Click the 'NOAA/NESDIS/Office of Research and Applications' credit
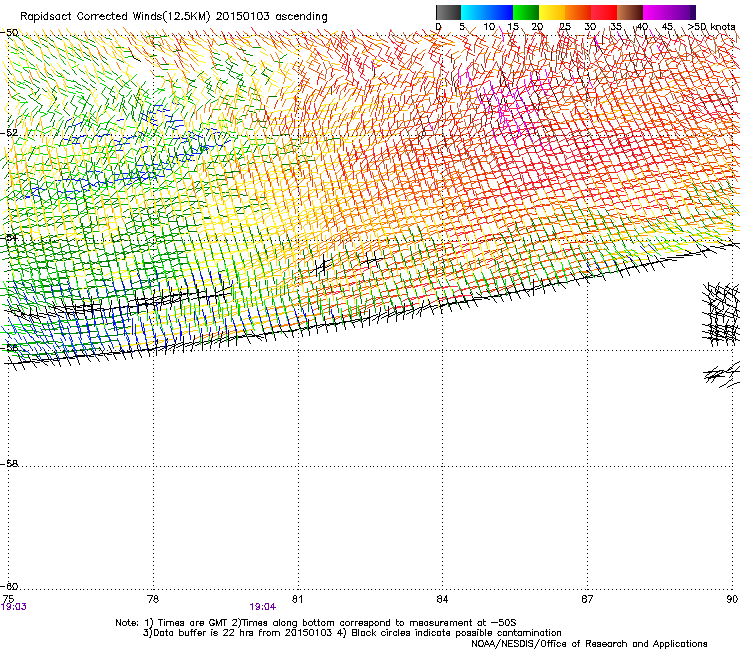Image resolution: width=740 pixels, height=650 pixels. click(589, 643)
